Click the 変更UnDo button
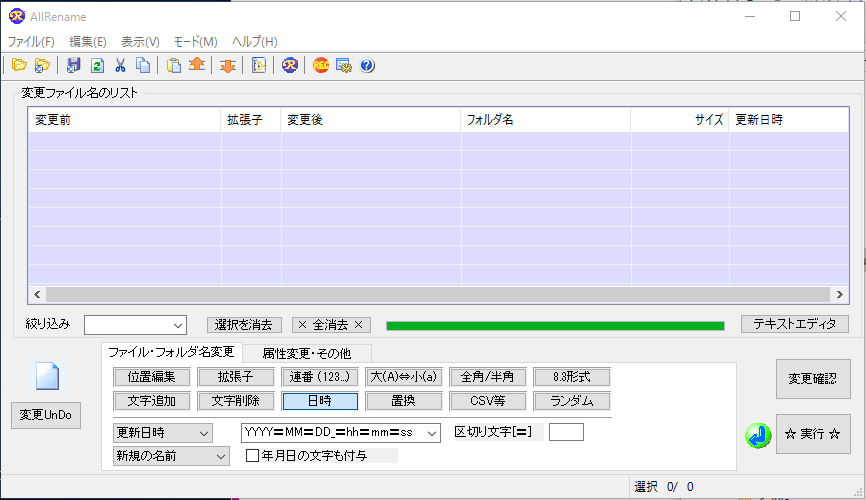This screenshot has height=500, width=866. [x=46, y=415]
